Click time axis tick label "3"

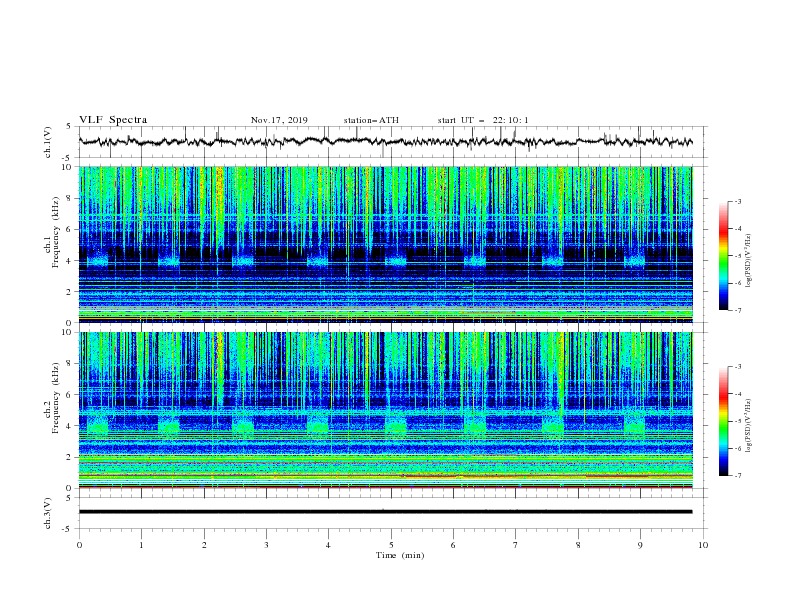[x=267, y=545]
